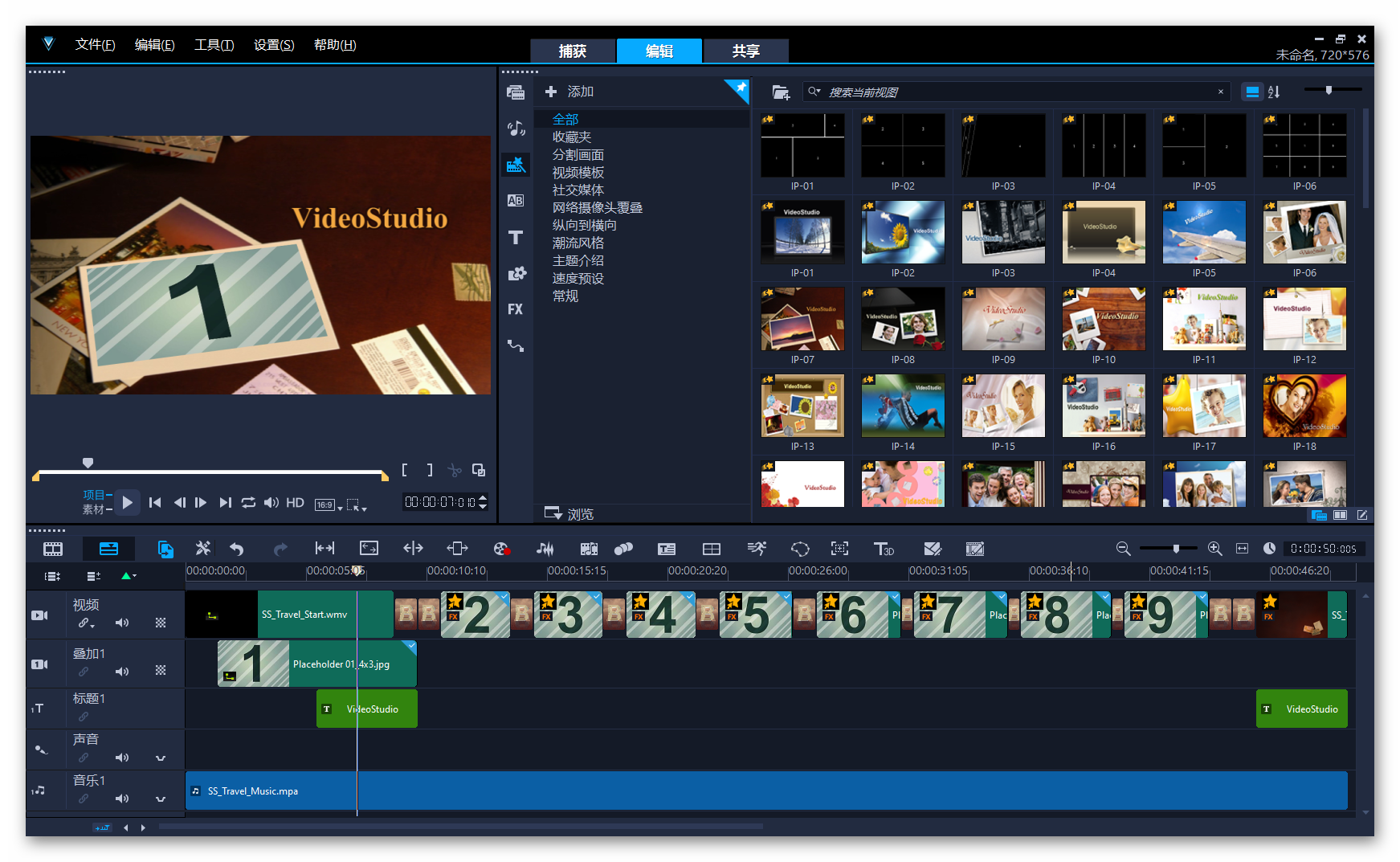This screenshot has width=1400, height=862.
Task: Switch to timeline view icon
Action: (x=108, y=549)
